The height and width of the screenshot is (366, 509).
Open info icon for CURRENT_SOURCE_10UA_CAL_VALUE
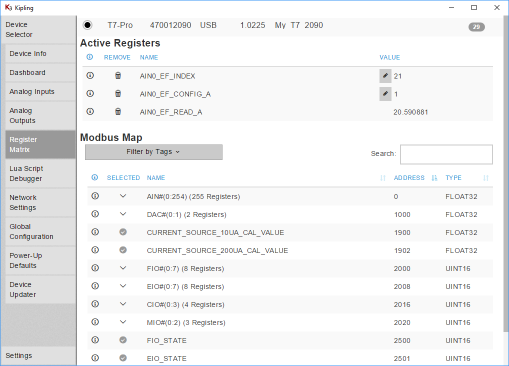coord(95,232)
